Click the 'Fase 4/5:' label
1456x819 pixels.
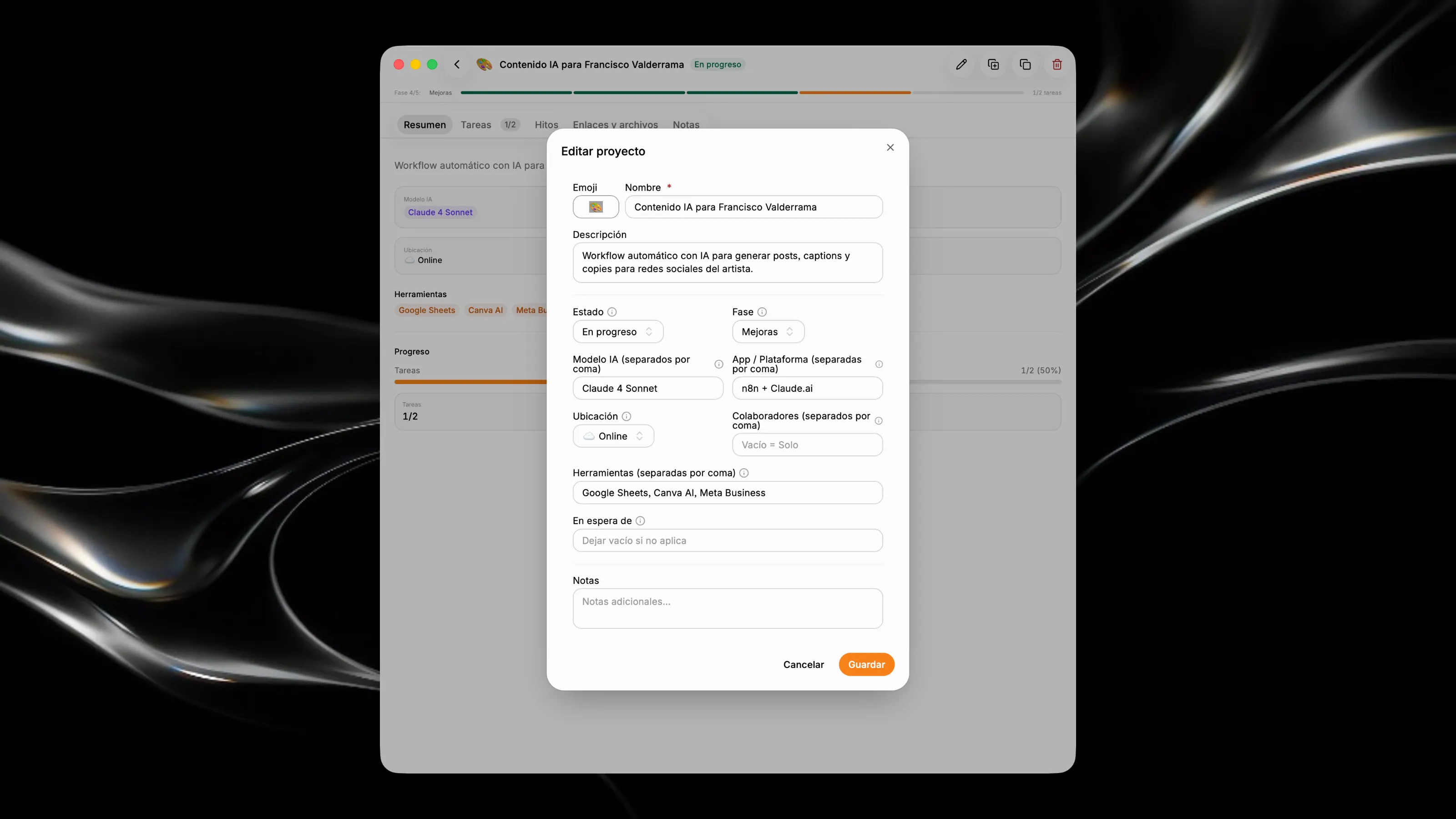(407, 93)
